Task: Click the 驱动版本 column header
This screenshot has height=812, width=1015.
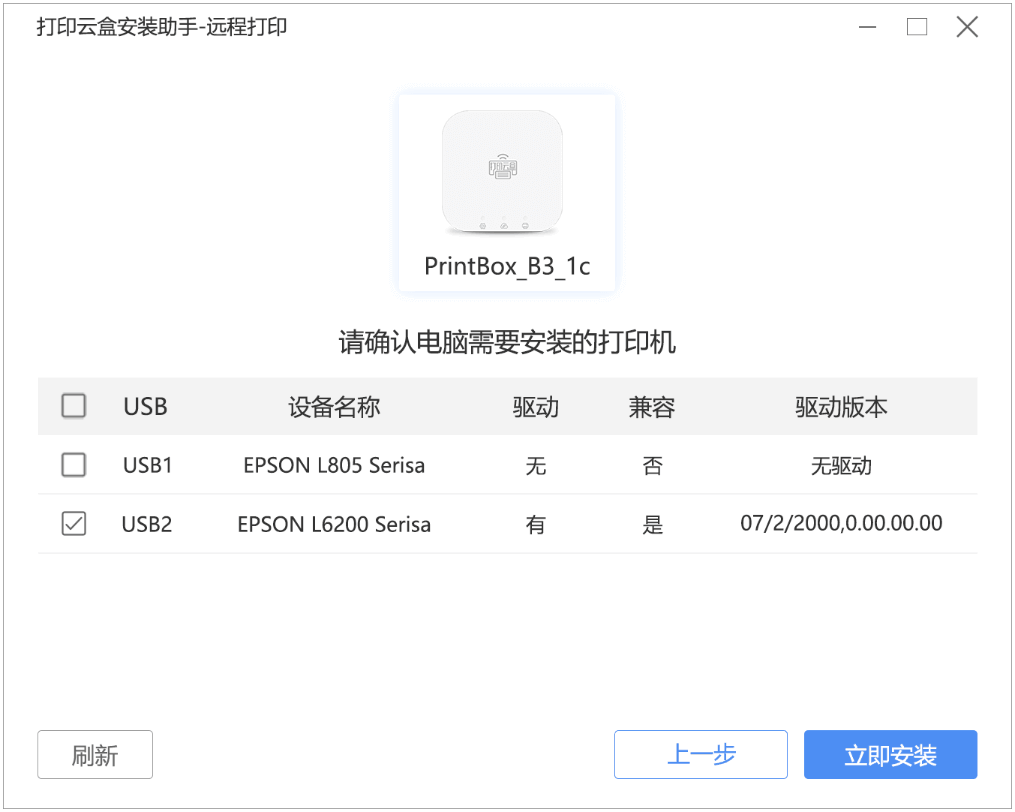Action: 842,407
